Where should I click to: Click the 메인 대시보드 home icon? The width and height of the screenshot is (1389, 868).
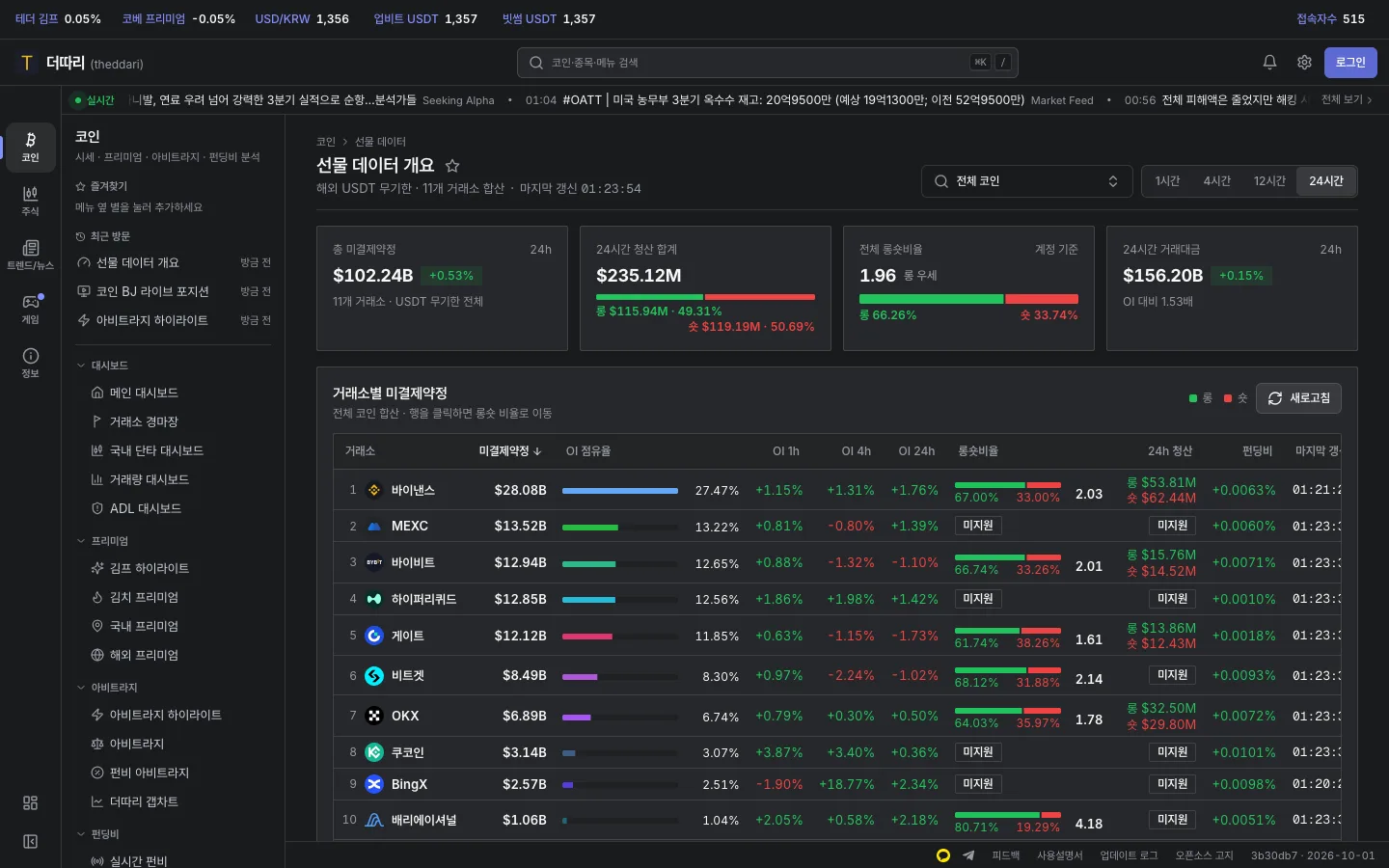tap(97, 393)
